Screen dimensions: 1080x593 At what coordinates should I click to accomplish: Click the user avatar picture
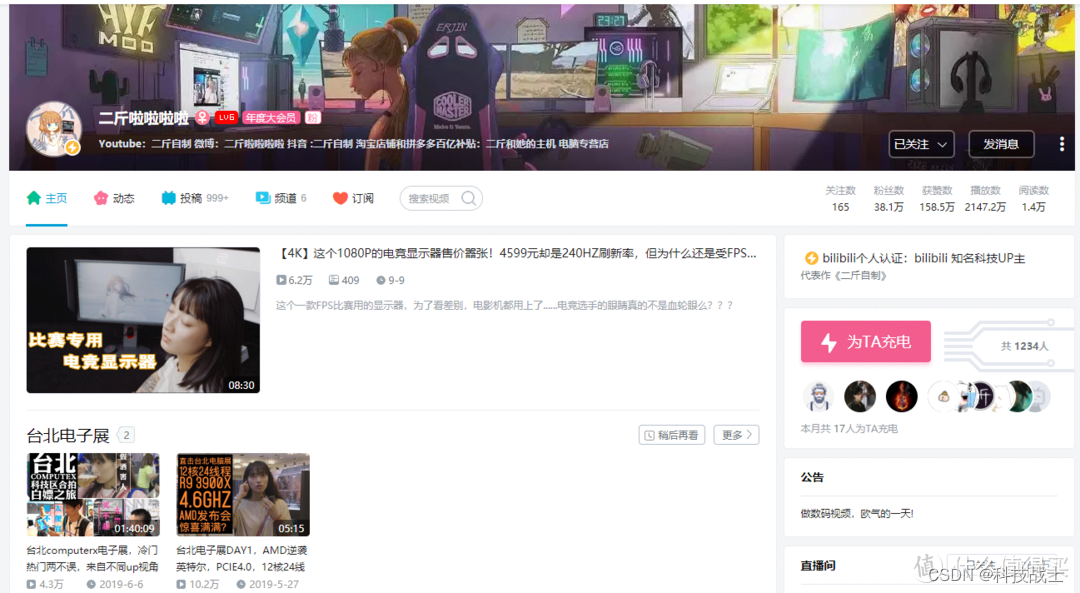coord(54,129)
